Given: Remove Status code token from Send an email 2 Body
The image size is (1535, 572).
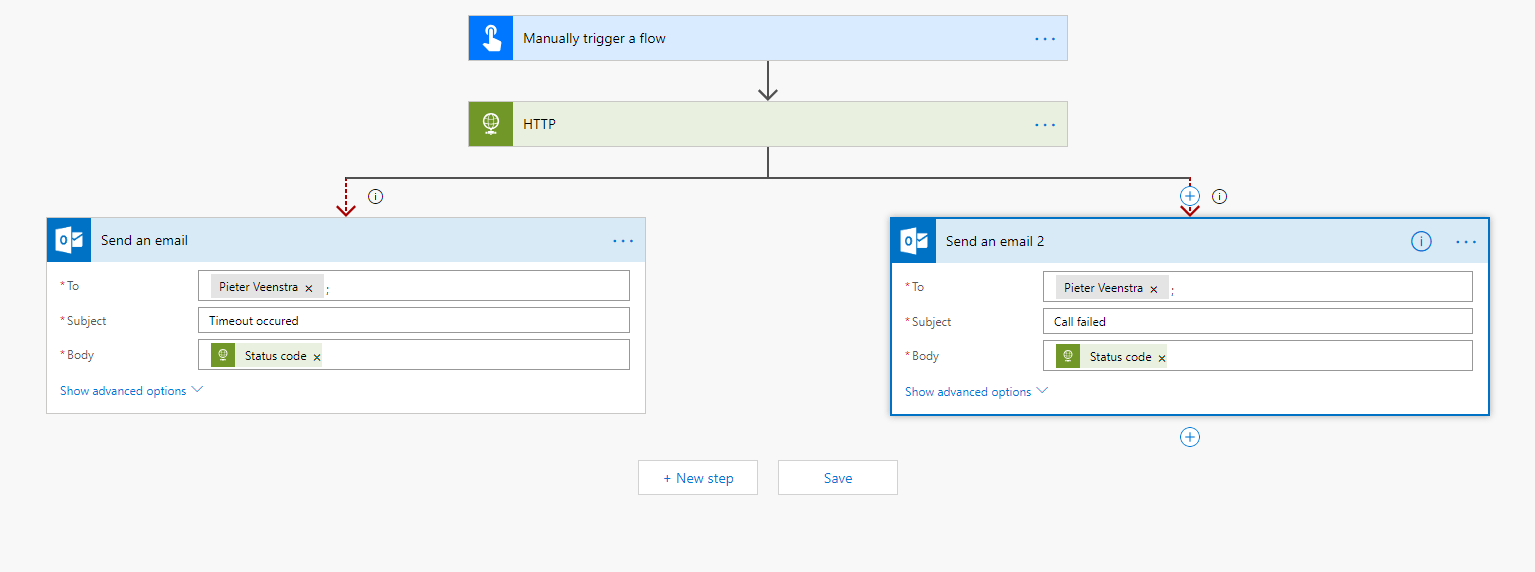Looking at the screenshot, I should (x=1162, y=358).
